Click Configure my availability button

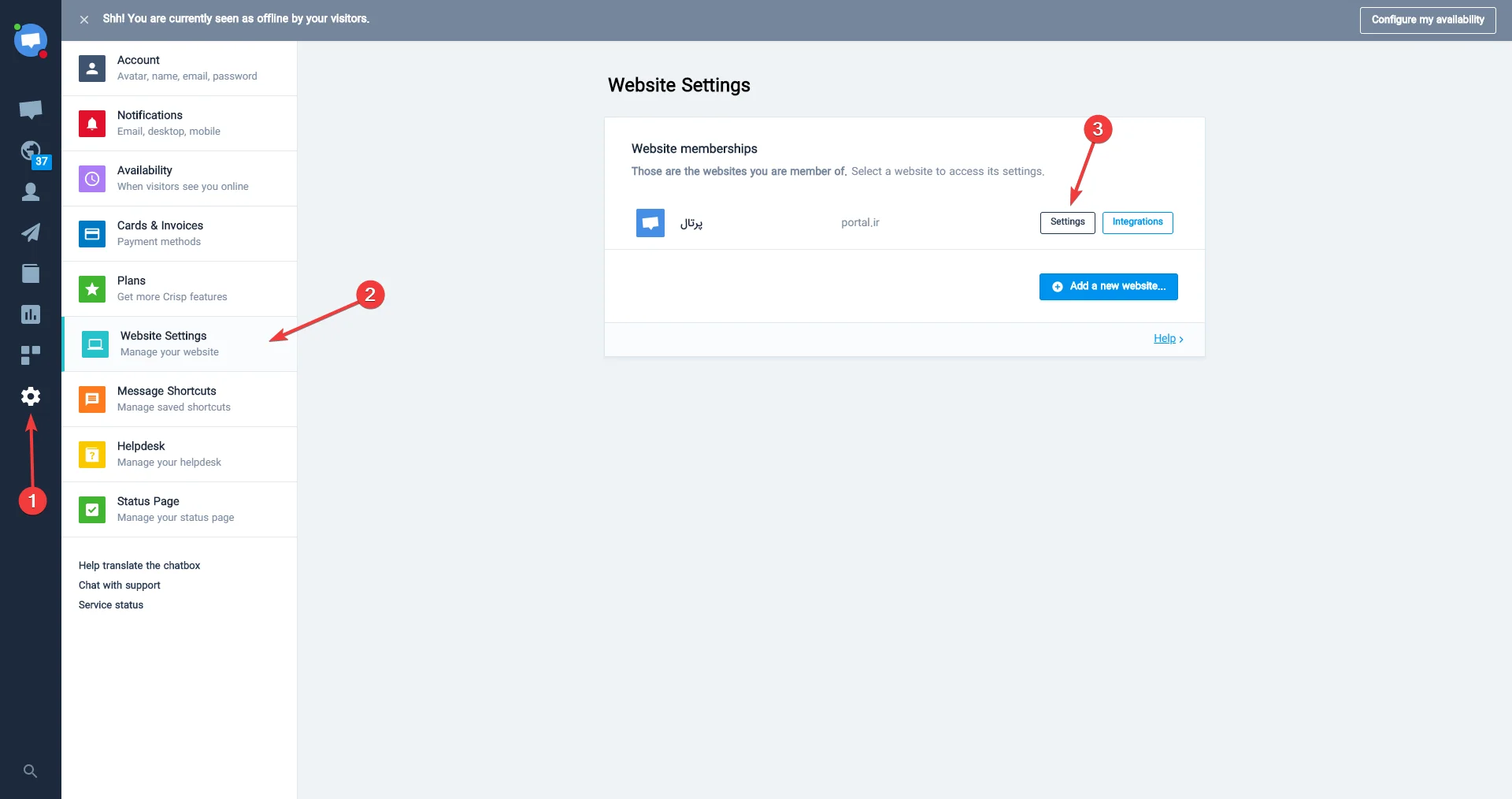pos(1427,20)
